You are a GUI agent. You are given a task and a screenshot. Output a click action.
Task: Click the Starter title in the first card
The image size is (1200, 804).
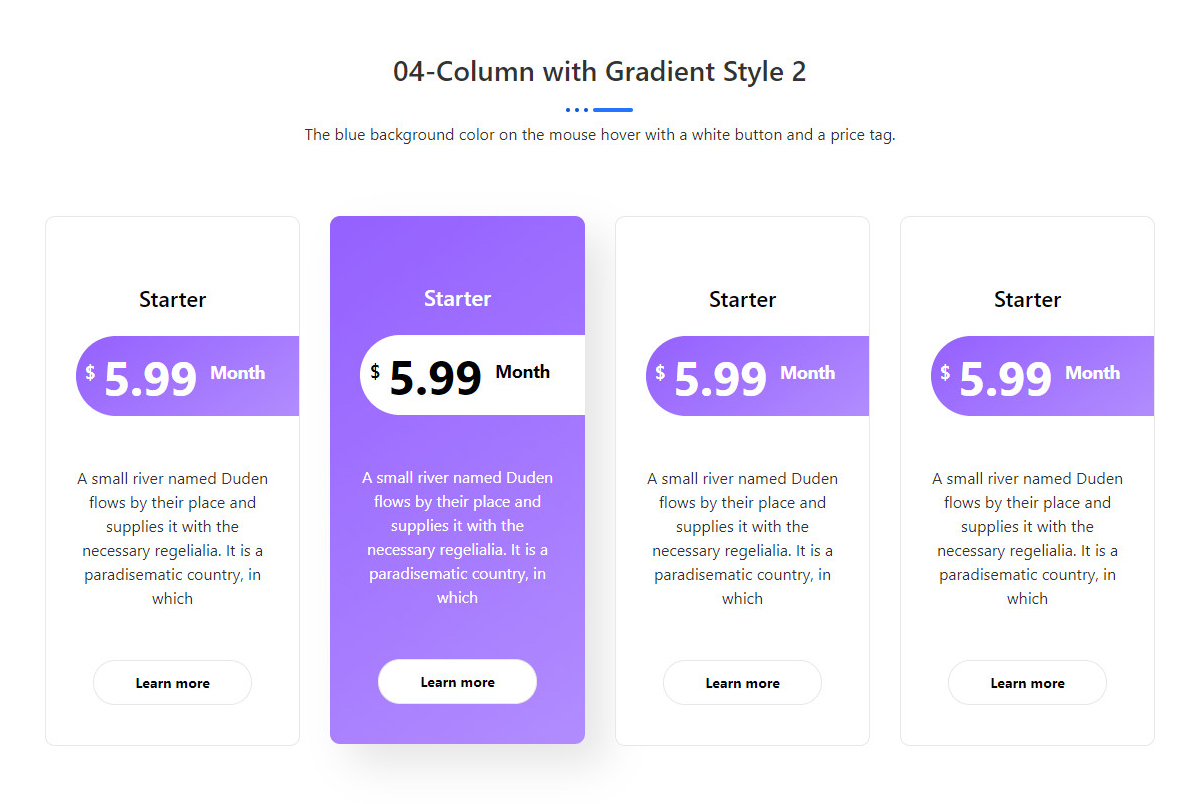172,299
